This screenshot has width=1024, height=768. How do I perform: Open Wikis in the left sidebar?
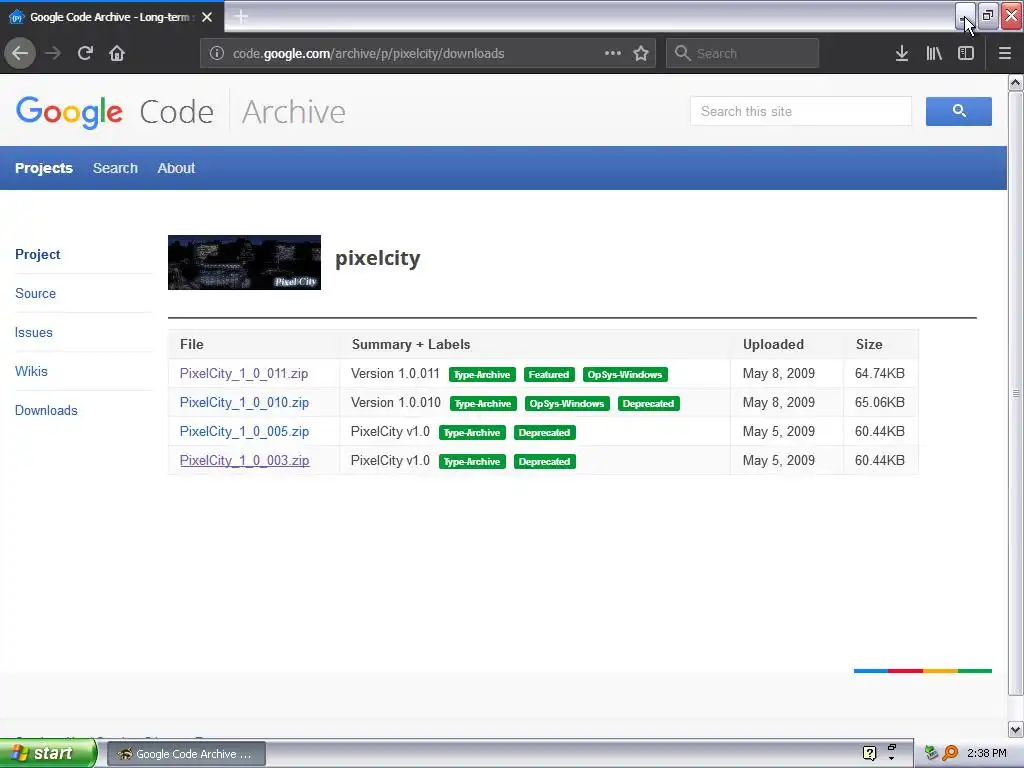[x=31, y=371]
